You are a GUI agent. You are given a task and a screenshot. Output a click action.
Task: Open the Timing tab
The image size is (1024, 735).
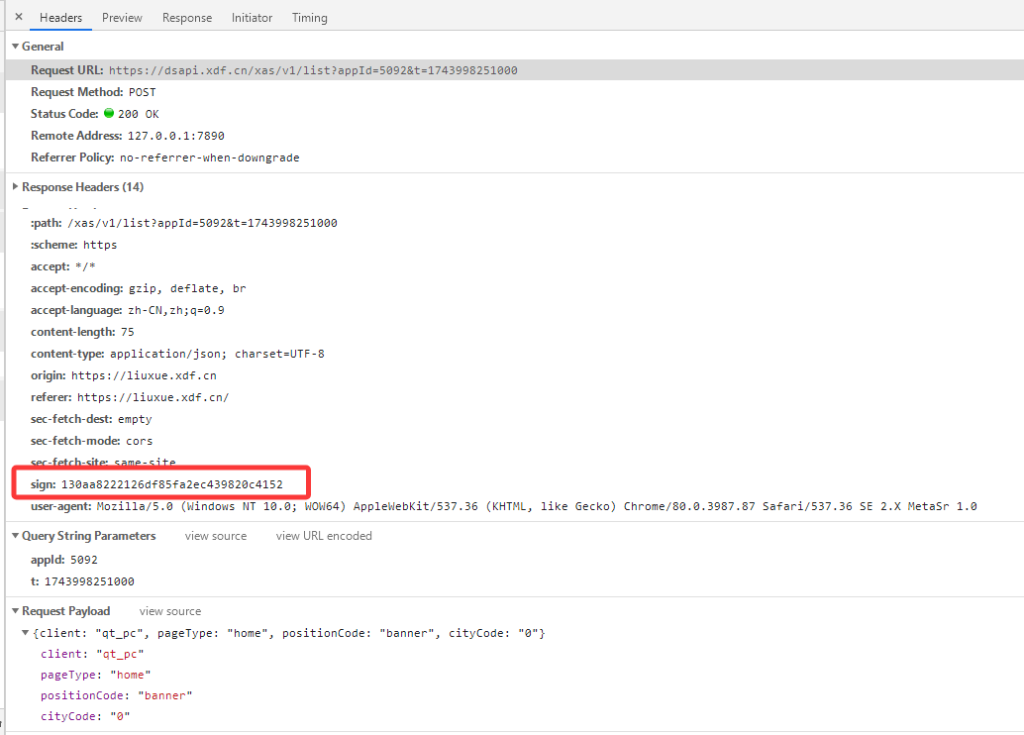[x=309, y=18]
